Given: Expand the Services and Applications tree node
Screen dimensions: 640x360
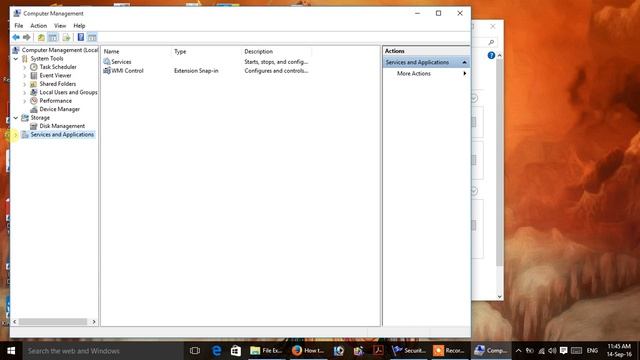Looking at the screenshot, I should [16, 135].
